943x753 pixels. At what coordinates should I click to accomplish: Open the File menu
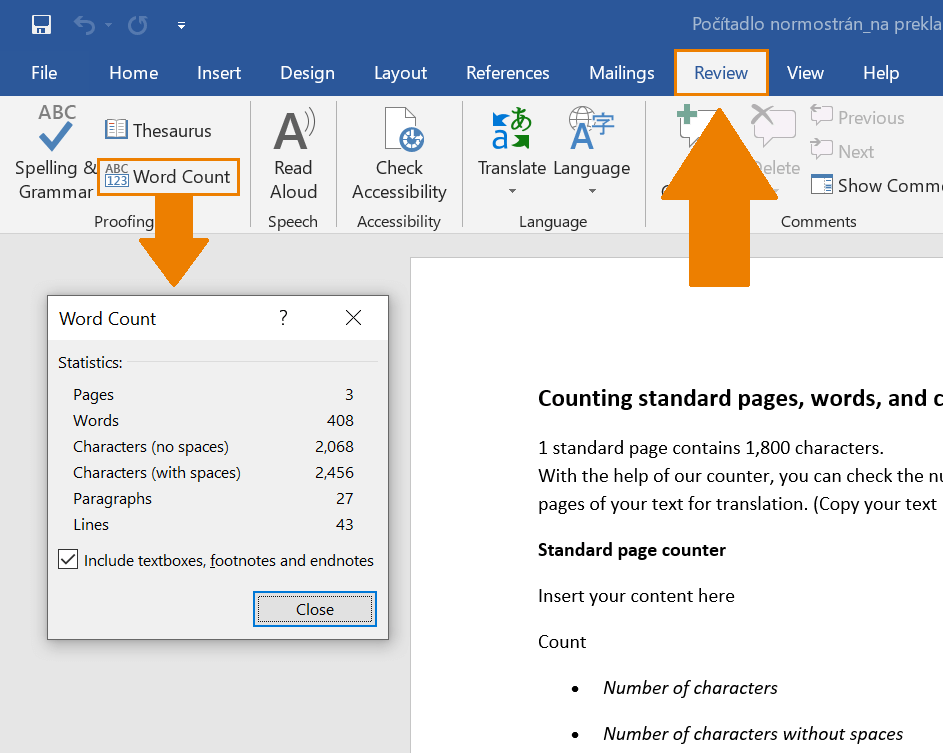click(44, 73)
